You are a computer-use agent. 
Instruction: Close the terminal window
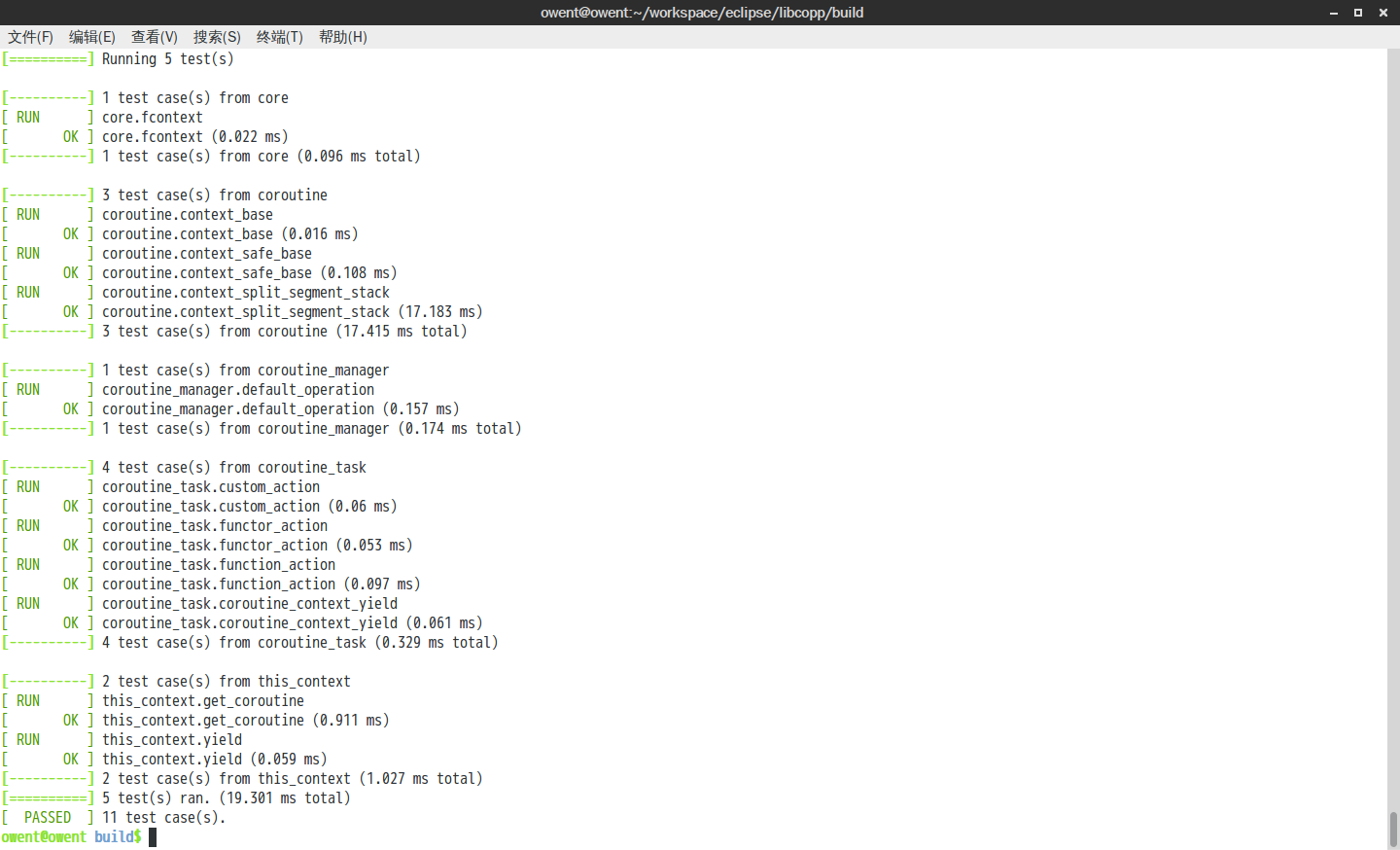1383,13
